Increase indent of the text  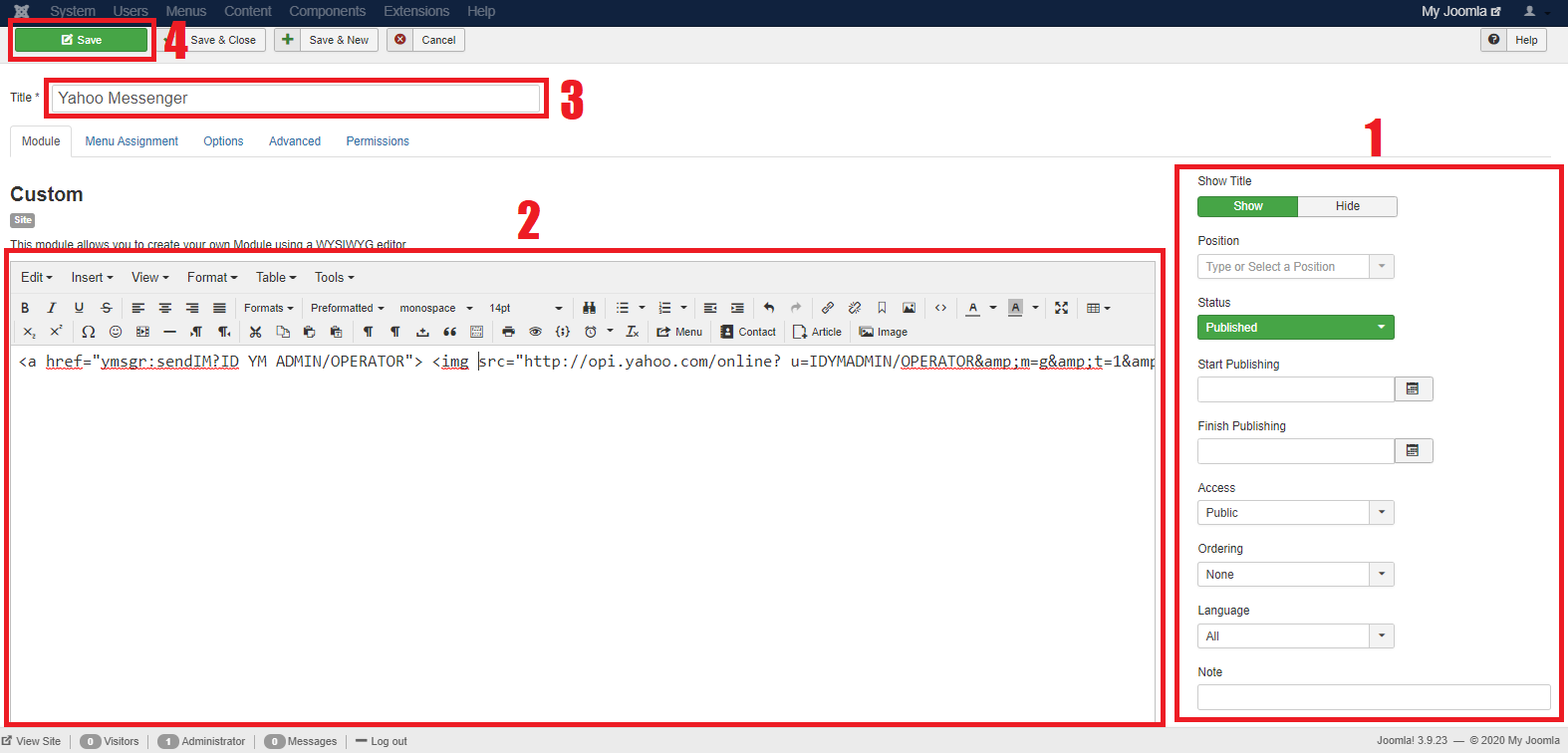[737, 308]
